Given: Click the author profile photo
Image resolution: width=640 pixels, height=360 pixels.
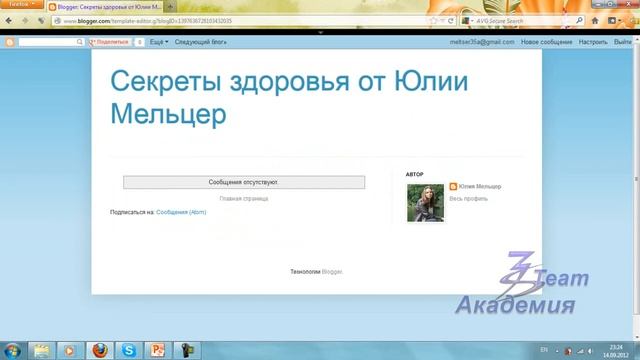Looking at the screenshot, I should tap(425, 203).
